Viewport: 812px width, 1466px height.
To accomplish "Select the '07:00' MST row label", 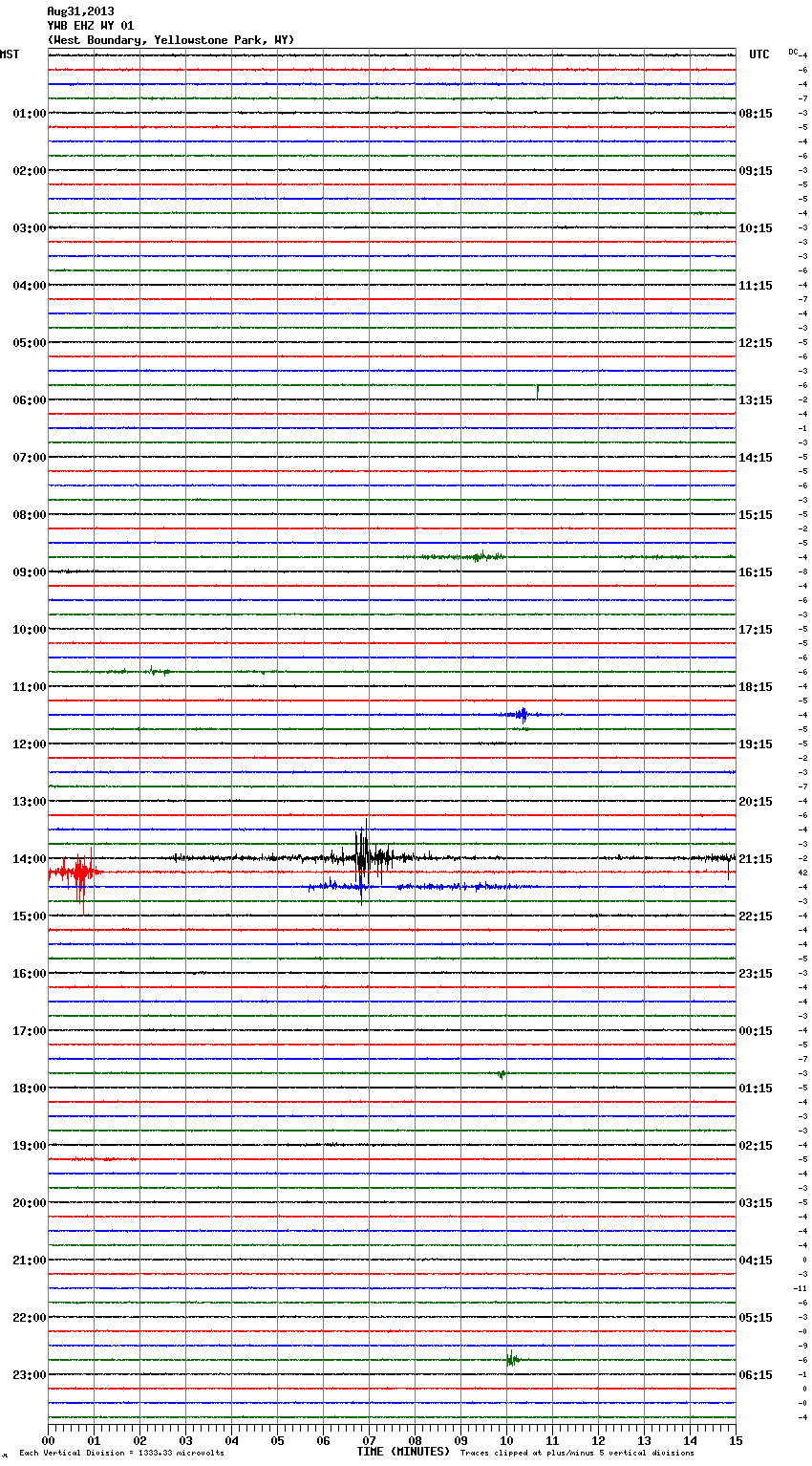I will click(30, 458).
